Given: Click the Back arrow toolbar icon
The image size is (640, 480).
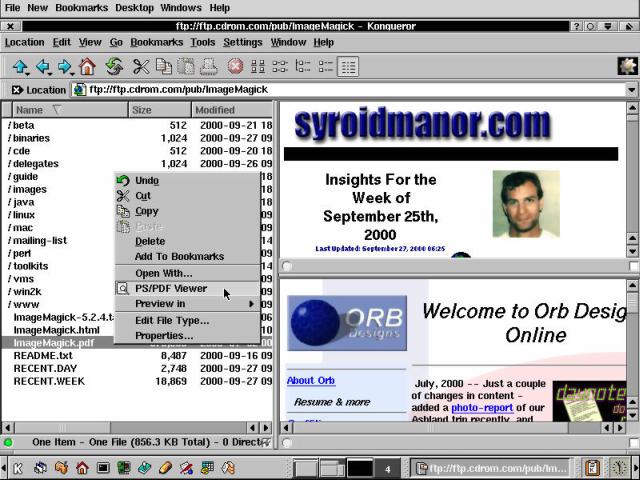Looking at the screenshot, I should click(43, 67).
